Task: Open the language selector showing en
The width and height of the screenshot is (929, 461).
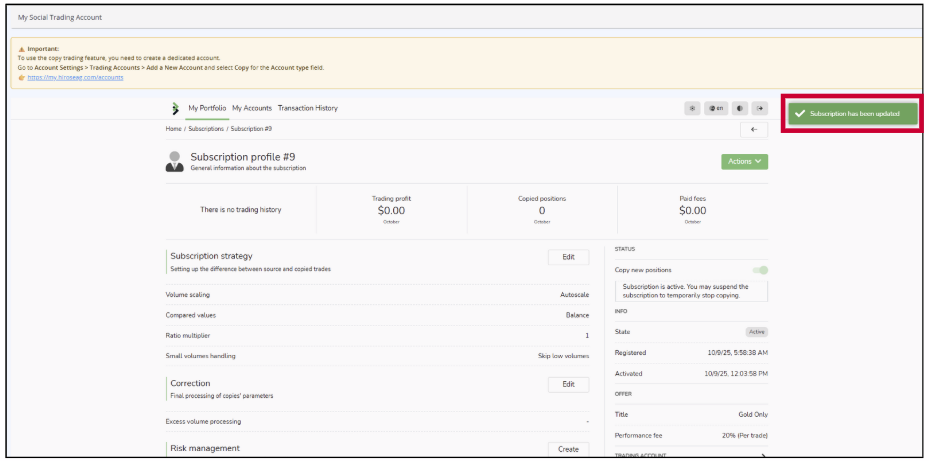Action: click(x=716, y=108)
